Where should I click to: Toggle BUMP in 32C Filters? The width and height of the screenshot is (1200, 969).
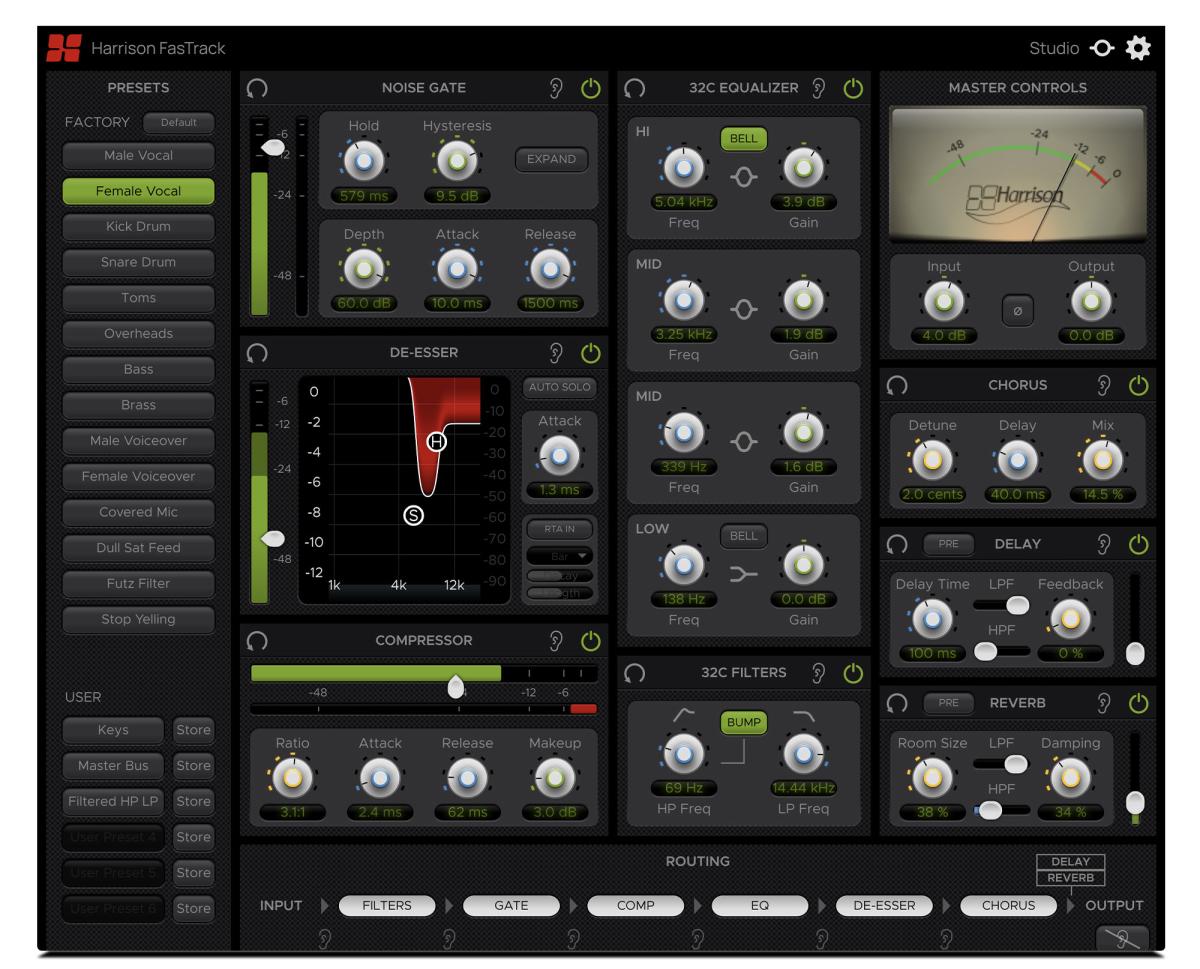[x=744, y=722]
